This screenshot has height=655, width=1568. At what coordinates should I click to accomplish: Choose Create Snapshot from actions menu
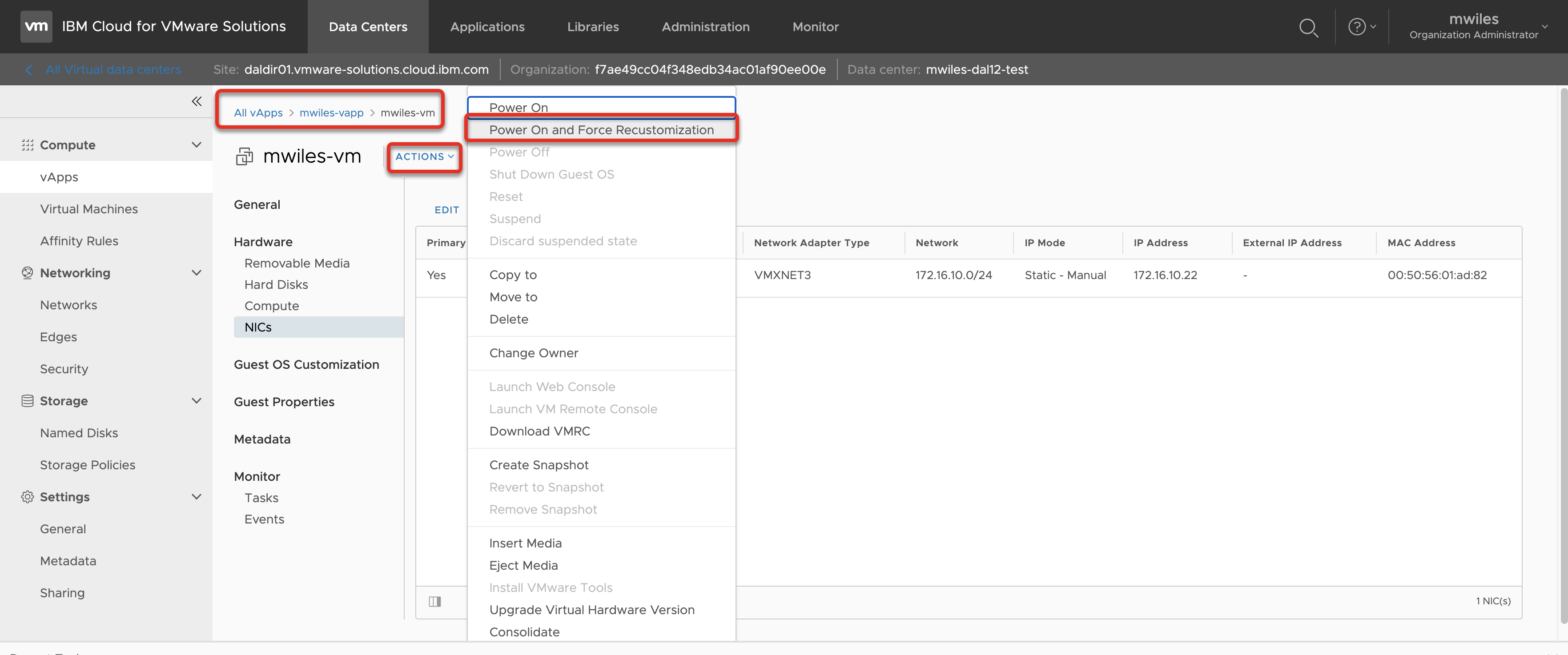point(538,465)
